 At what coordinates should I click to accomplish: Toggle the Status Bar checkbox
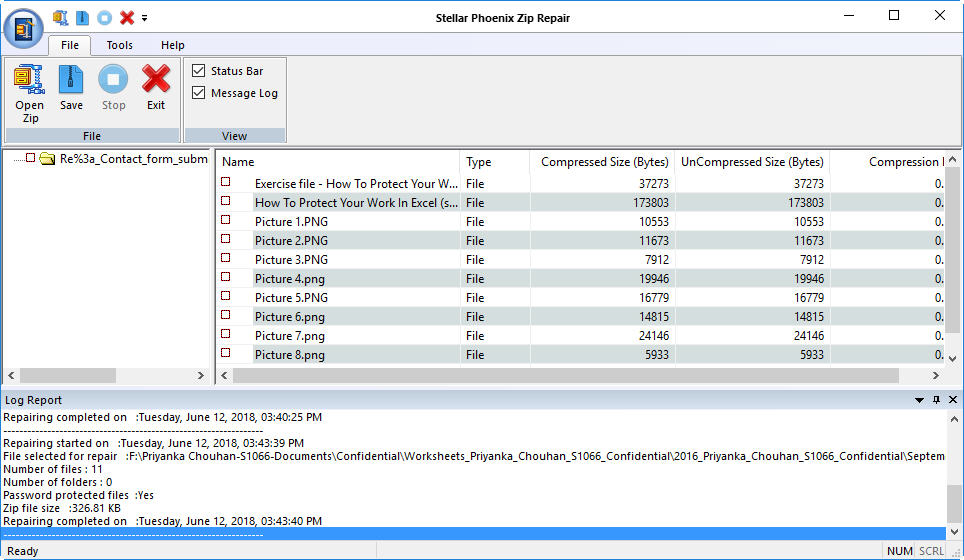click(x=198, y=71)
